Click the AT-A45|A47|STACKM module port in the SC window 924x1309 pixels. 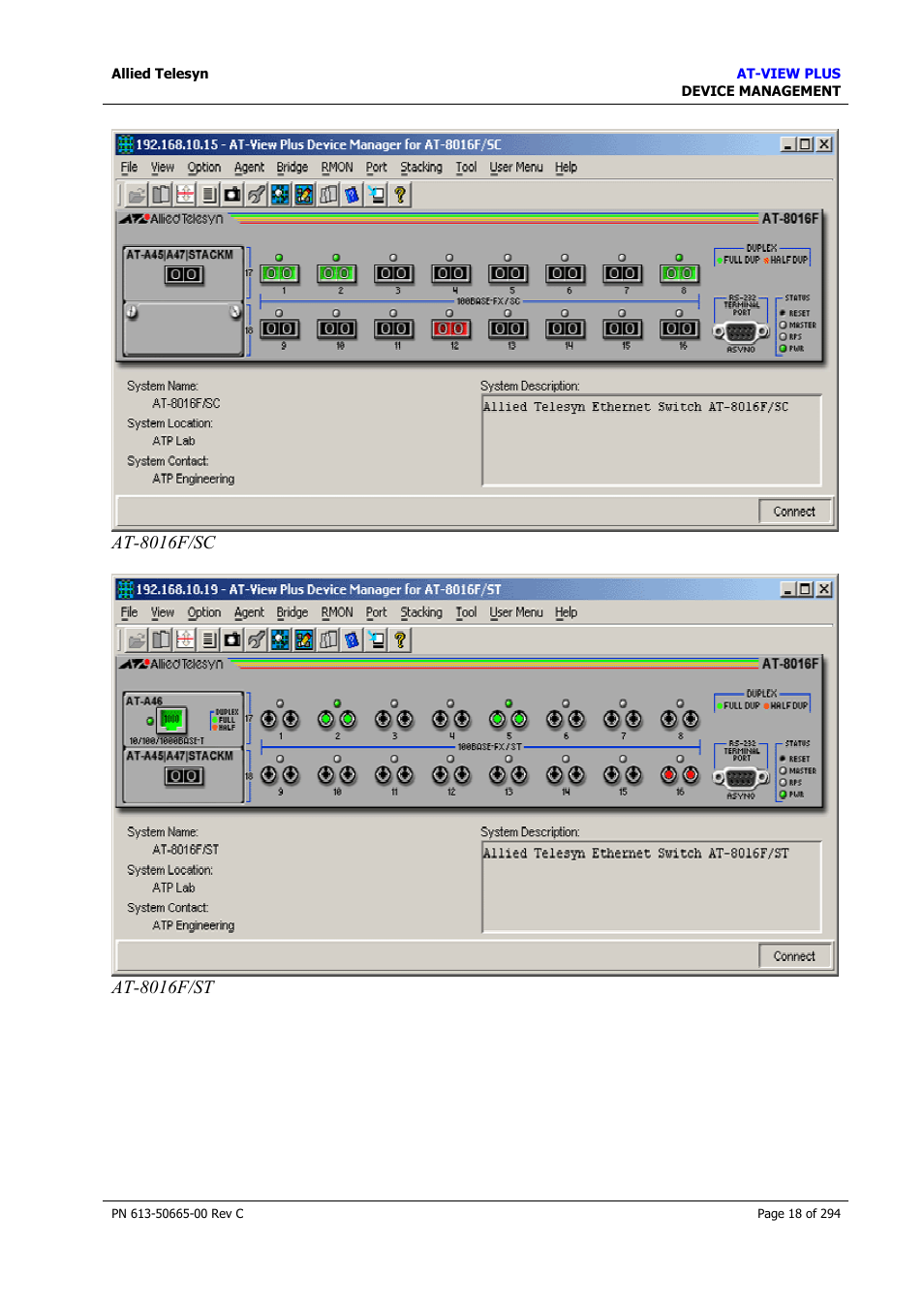184,275
